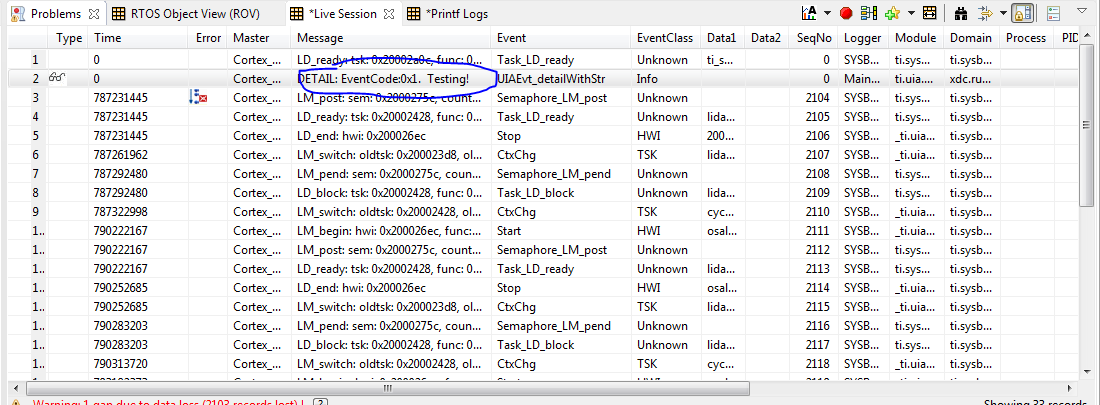Open Find with the binoculars icon
Viewport: 1100px width, 405px height.
(962, 13)
